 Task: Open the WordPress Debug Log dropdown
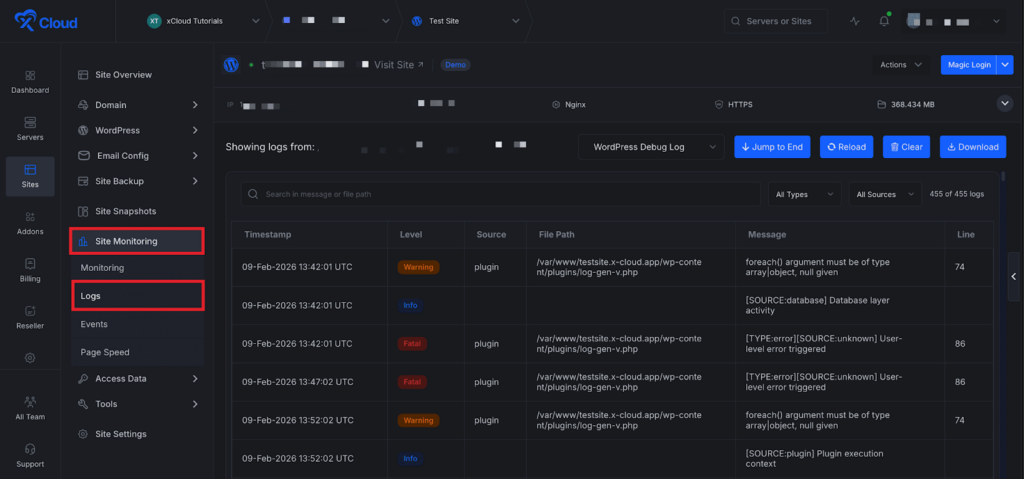click(x=651, y=147)
